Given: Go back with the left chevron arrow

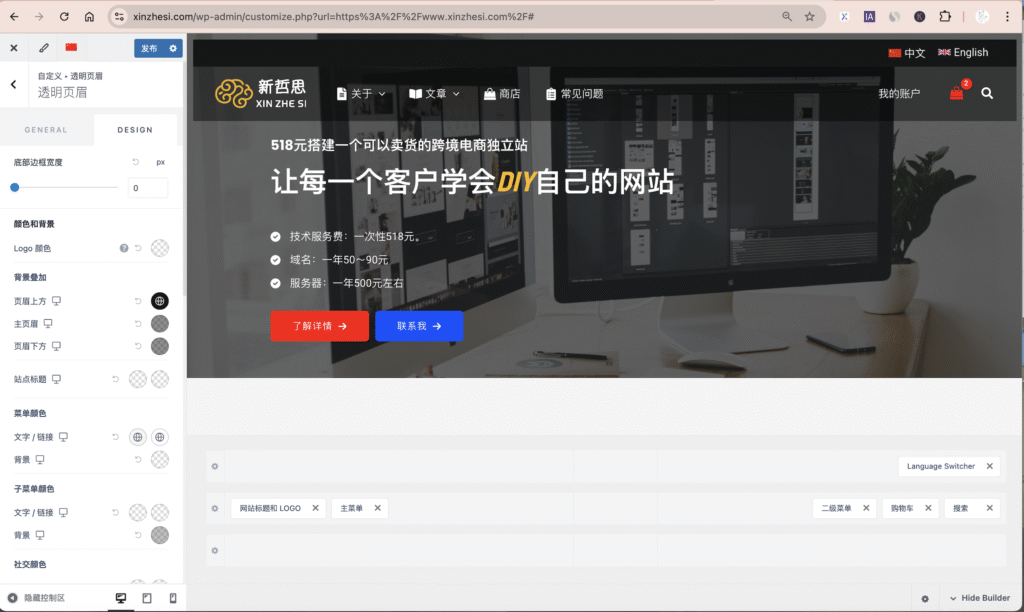Looking at the screenshot, I should (x=14, y=84).
